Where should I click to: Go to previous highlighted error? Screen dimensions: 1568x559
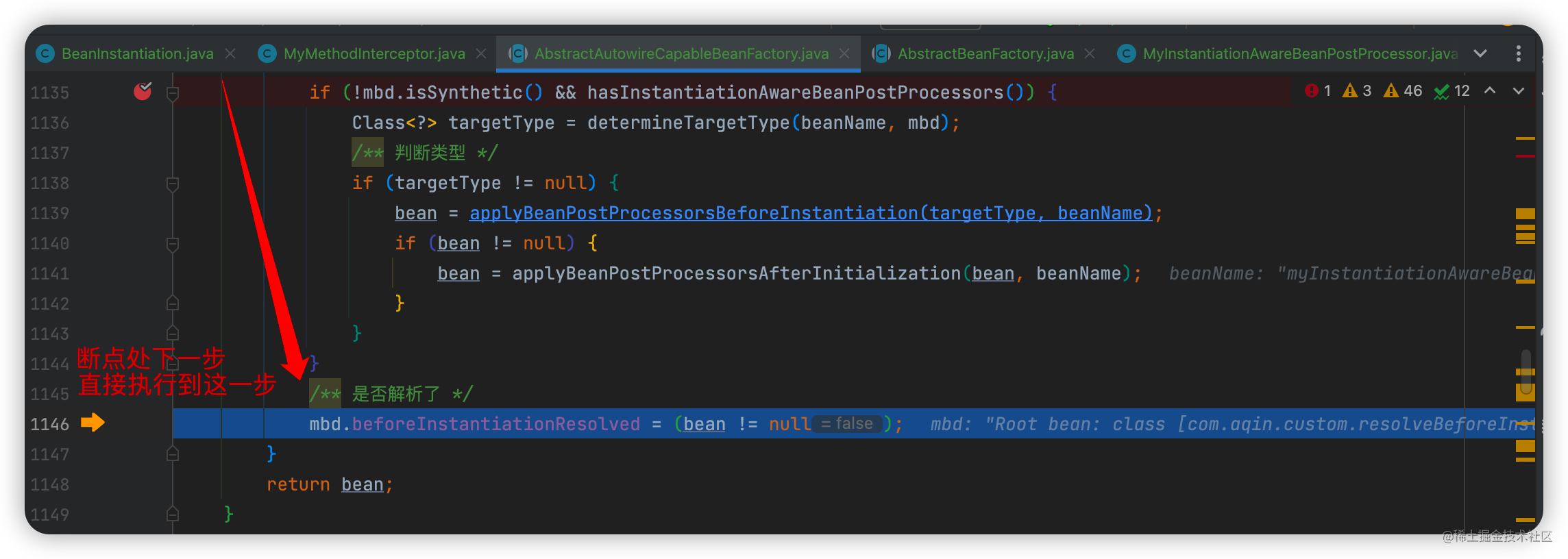click(1490, 90)
